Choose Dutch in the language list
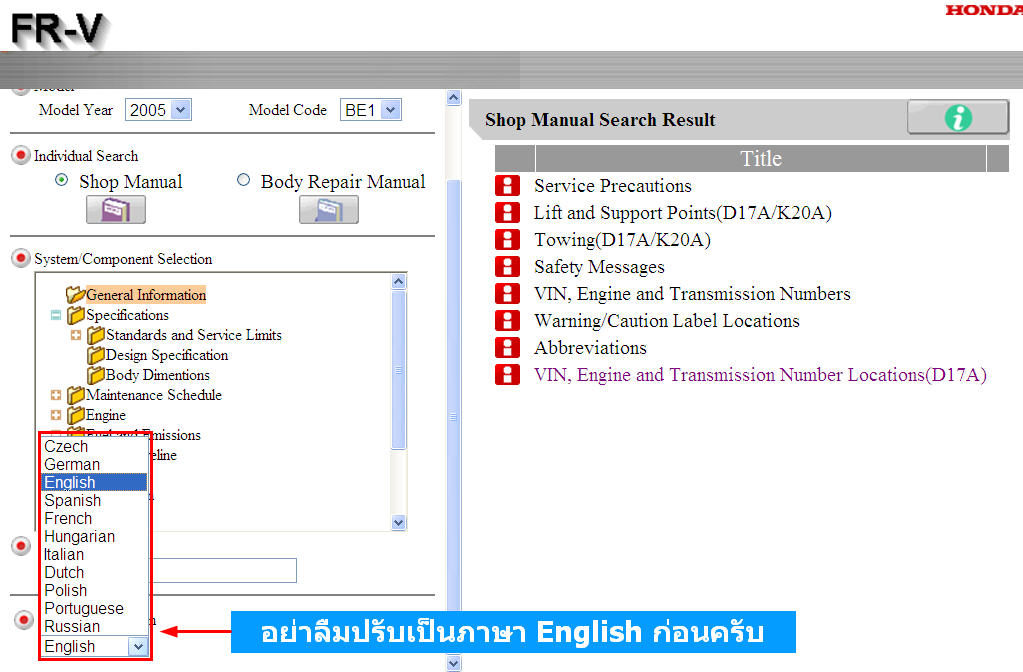This screenshot has width=1023, height=672. [94, 572]
